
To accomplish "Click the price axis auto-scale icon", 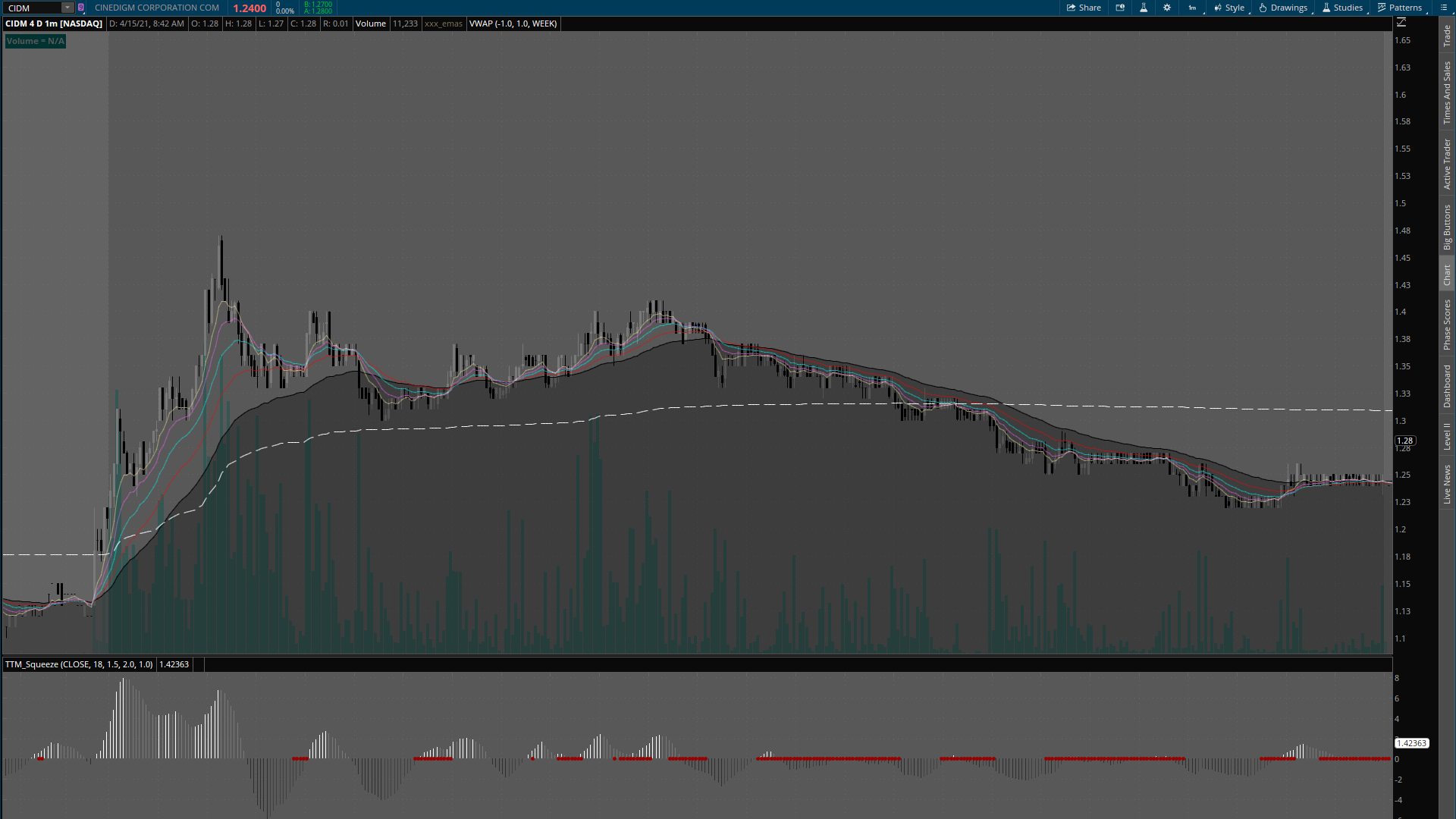I will 1401,23.
